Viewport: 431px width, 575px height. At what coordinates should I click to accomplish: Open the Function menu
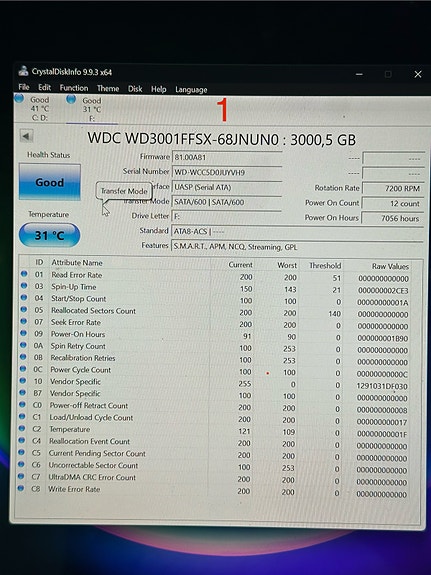tap(74, 88)
